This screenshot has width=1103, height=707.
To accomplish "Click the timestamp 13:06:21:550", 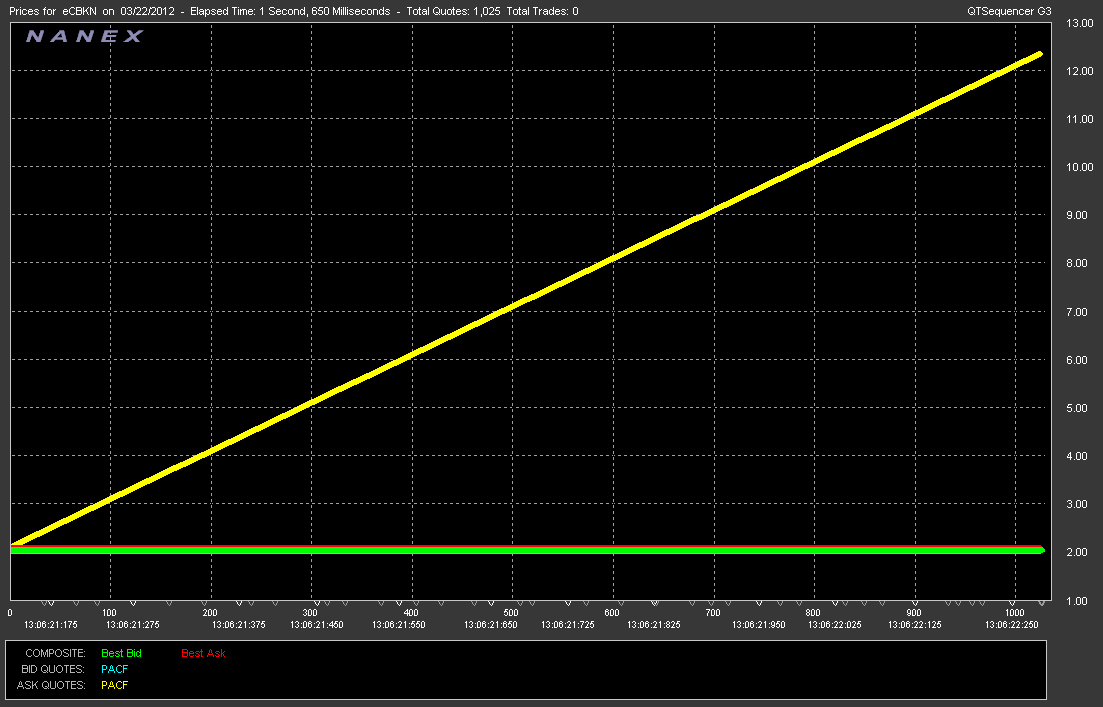I will 399,625.
